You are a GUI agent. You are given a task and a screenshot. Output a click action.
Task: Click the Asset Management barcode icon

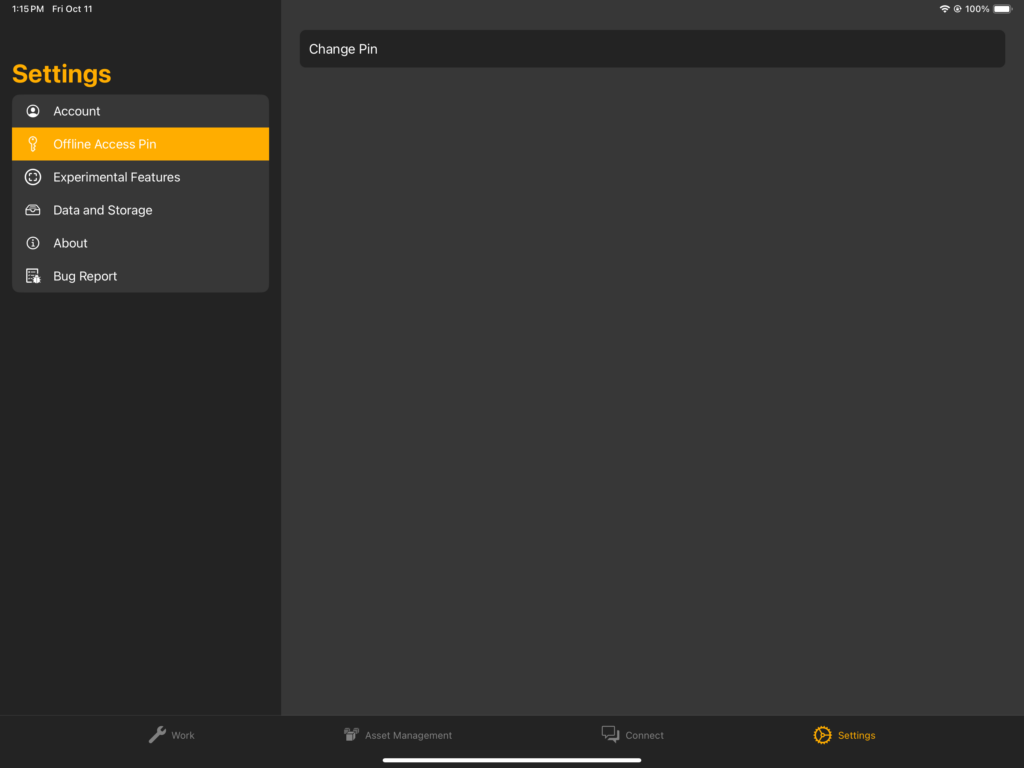click(351, 734)
